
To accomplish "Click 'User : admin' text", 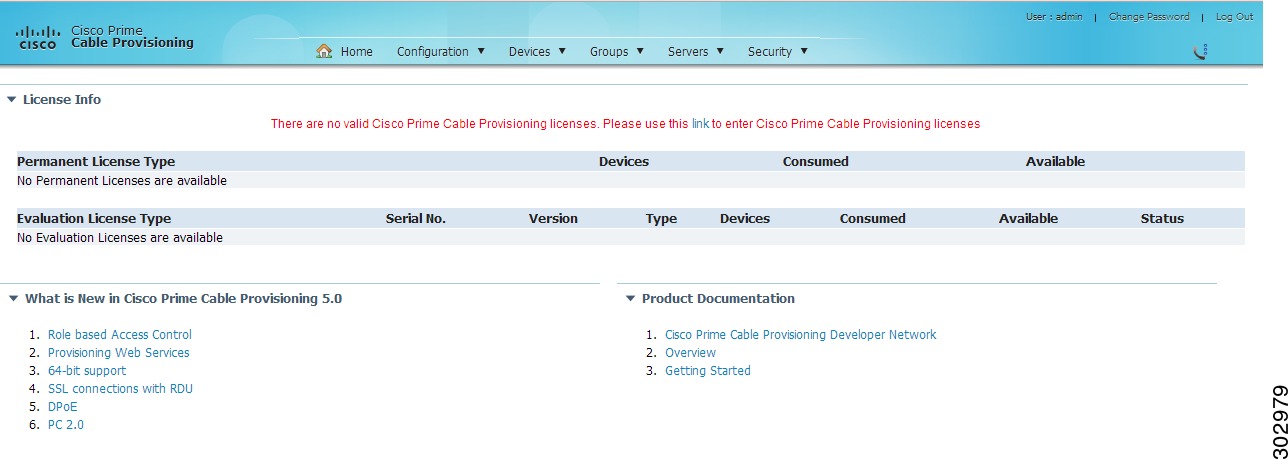I will click(x=1054, y=17).
